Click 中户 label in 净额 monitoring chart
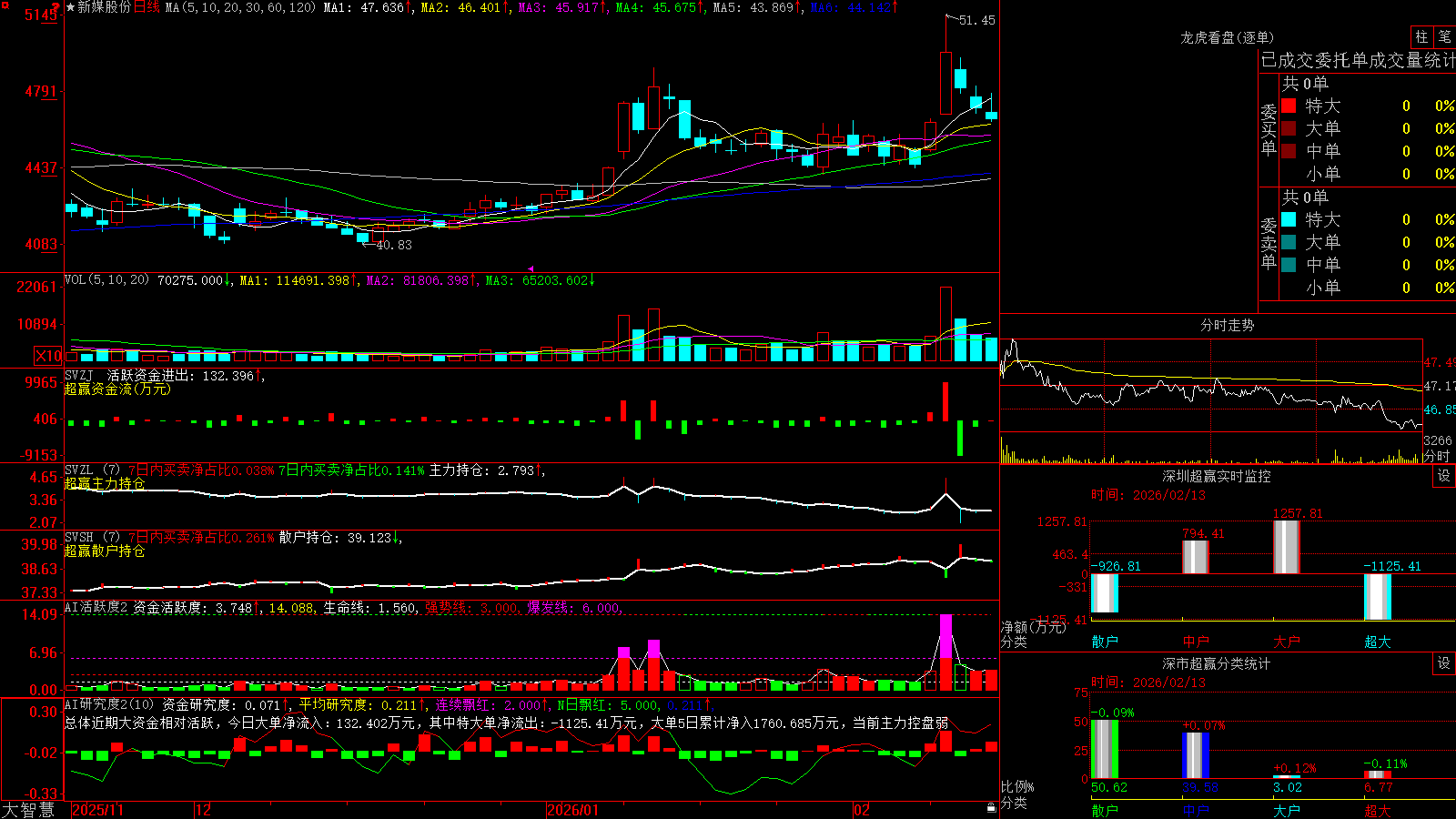 point(1196,642)
